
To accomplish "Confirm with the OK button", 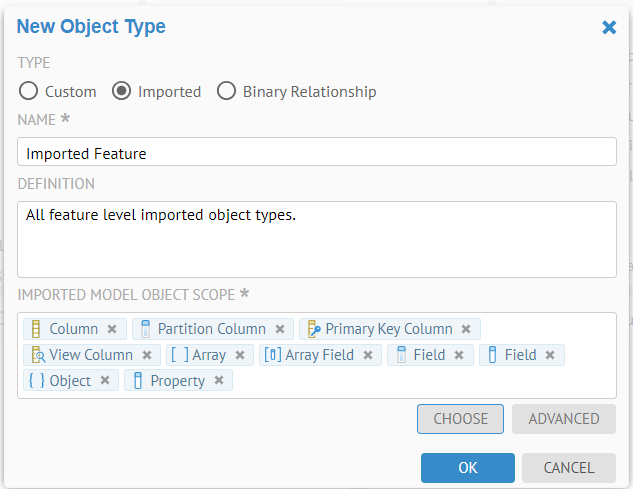I will [467, 468].
